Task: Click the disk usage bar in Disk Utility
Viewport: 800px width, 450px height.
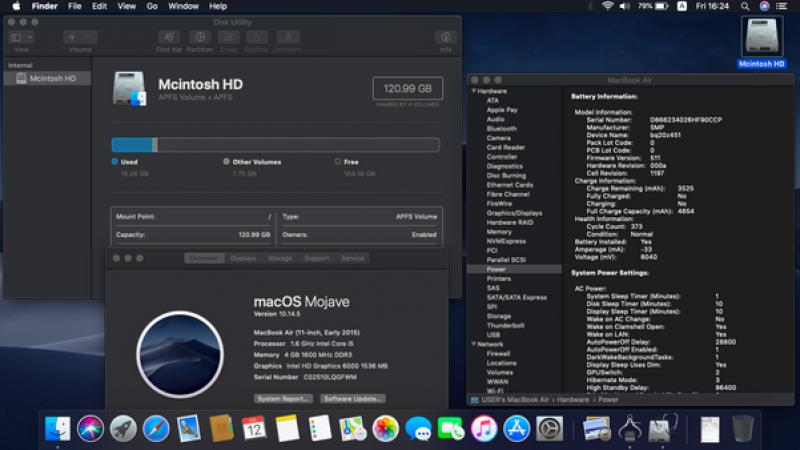Action: pos(276,145)
